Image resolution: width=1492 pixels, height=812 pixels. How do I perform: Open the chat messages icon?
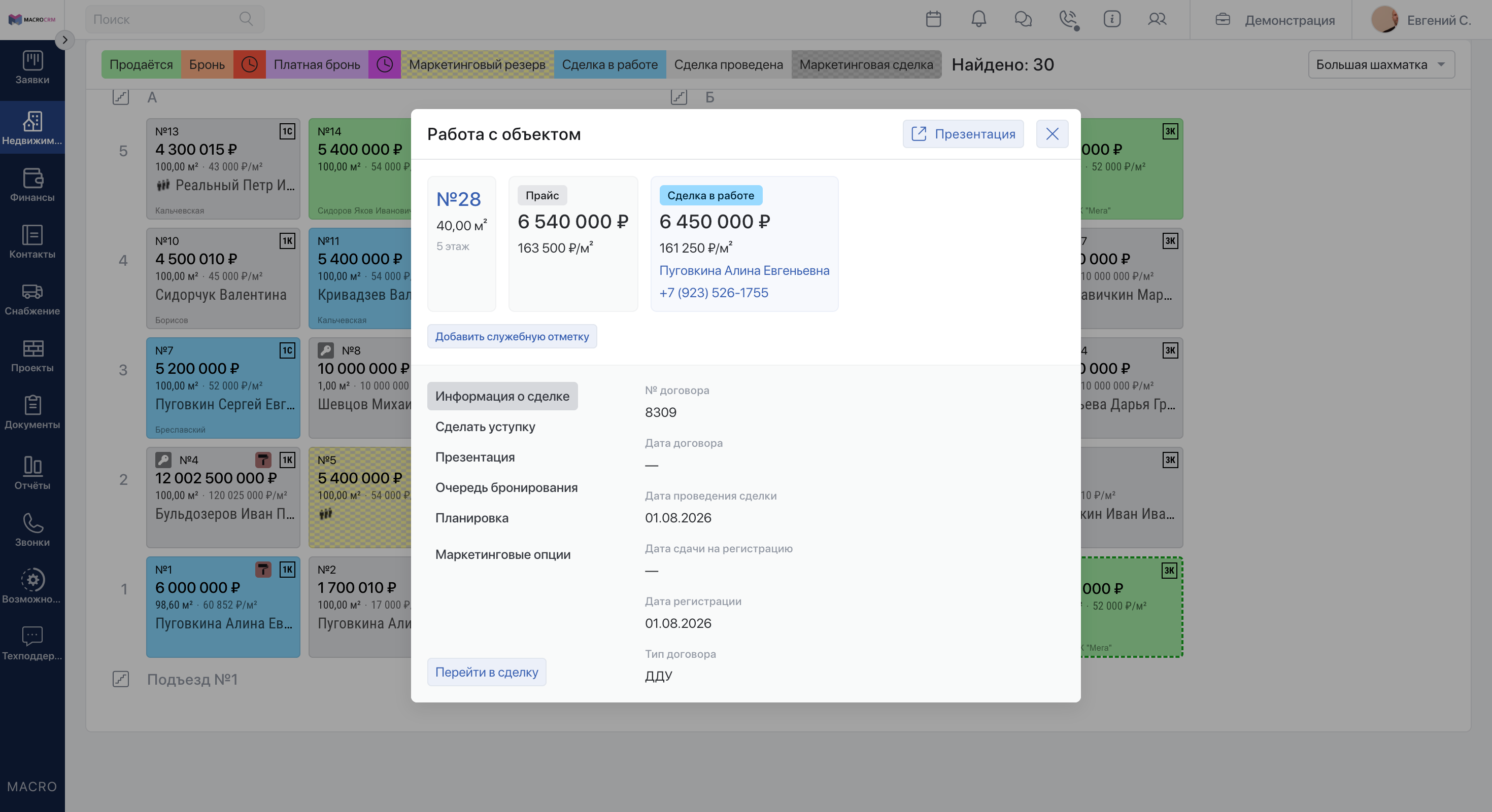pyautogui.click(x=1023, y=19)
